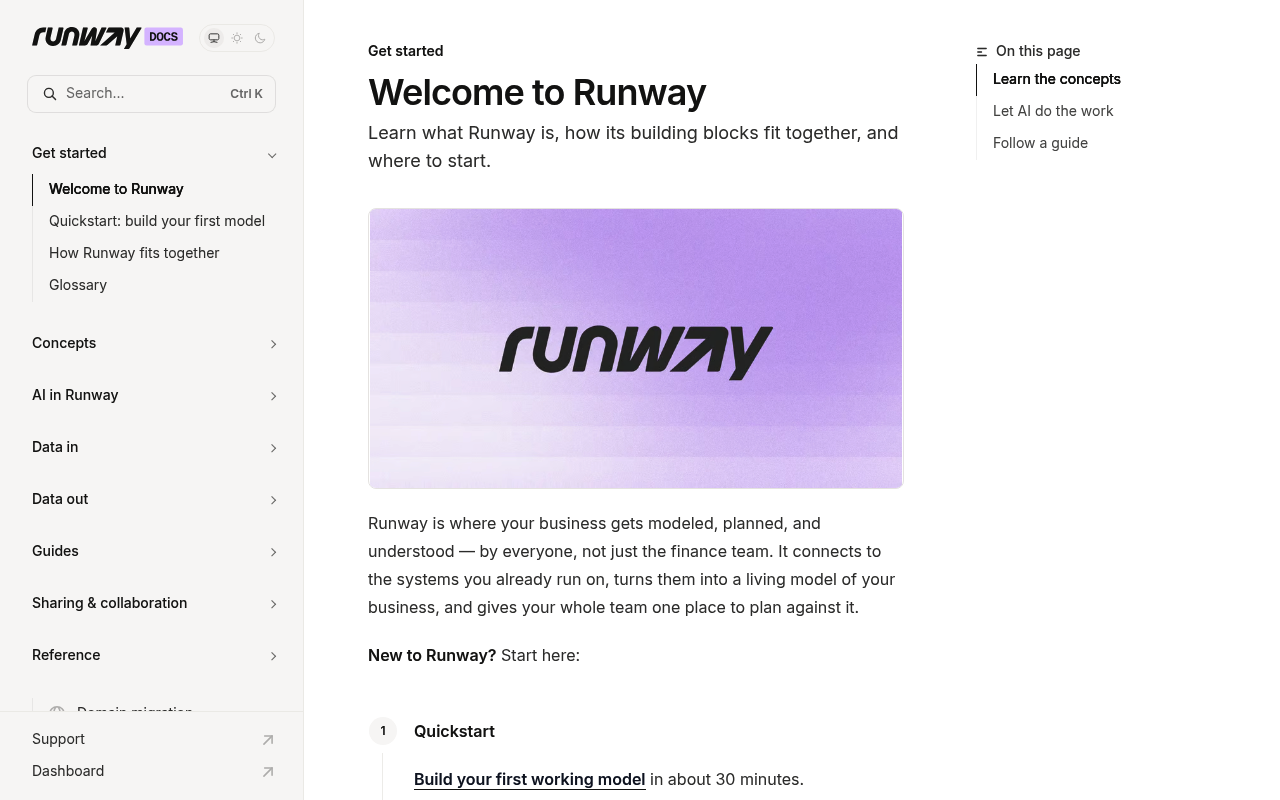Click the On this page icon
Viewport: 1280px width, 800px height.
tap(982, 52)
